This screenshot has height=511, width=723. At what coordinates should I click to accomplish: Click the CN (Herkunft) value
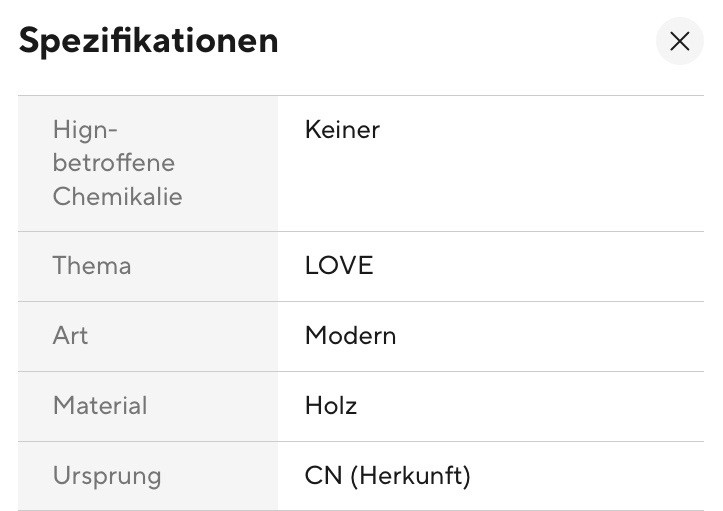tap(388, 476)
